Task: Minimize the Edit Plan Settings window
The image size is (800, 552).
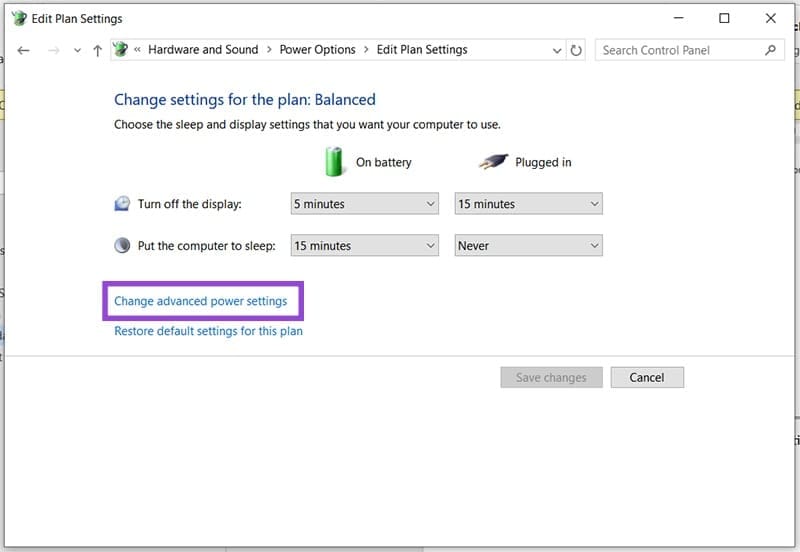Action: (679, 18)
